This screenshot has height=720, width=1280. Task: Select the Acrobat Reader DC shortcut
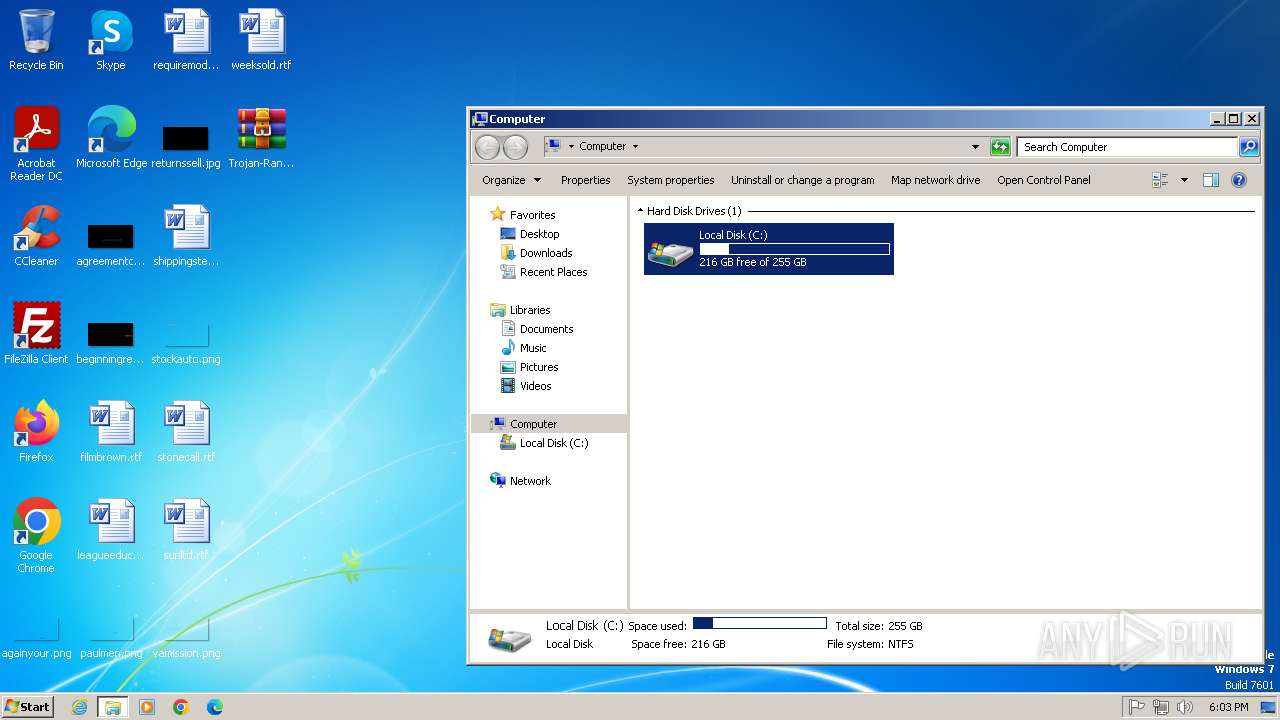coord(36,144)
